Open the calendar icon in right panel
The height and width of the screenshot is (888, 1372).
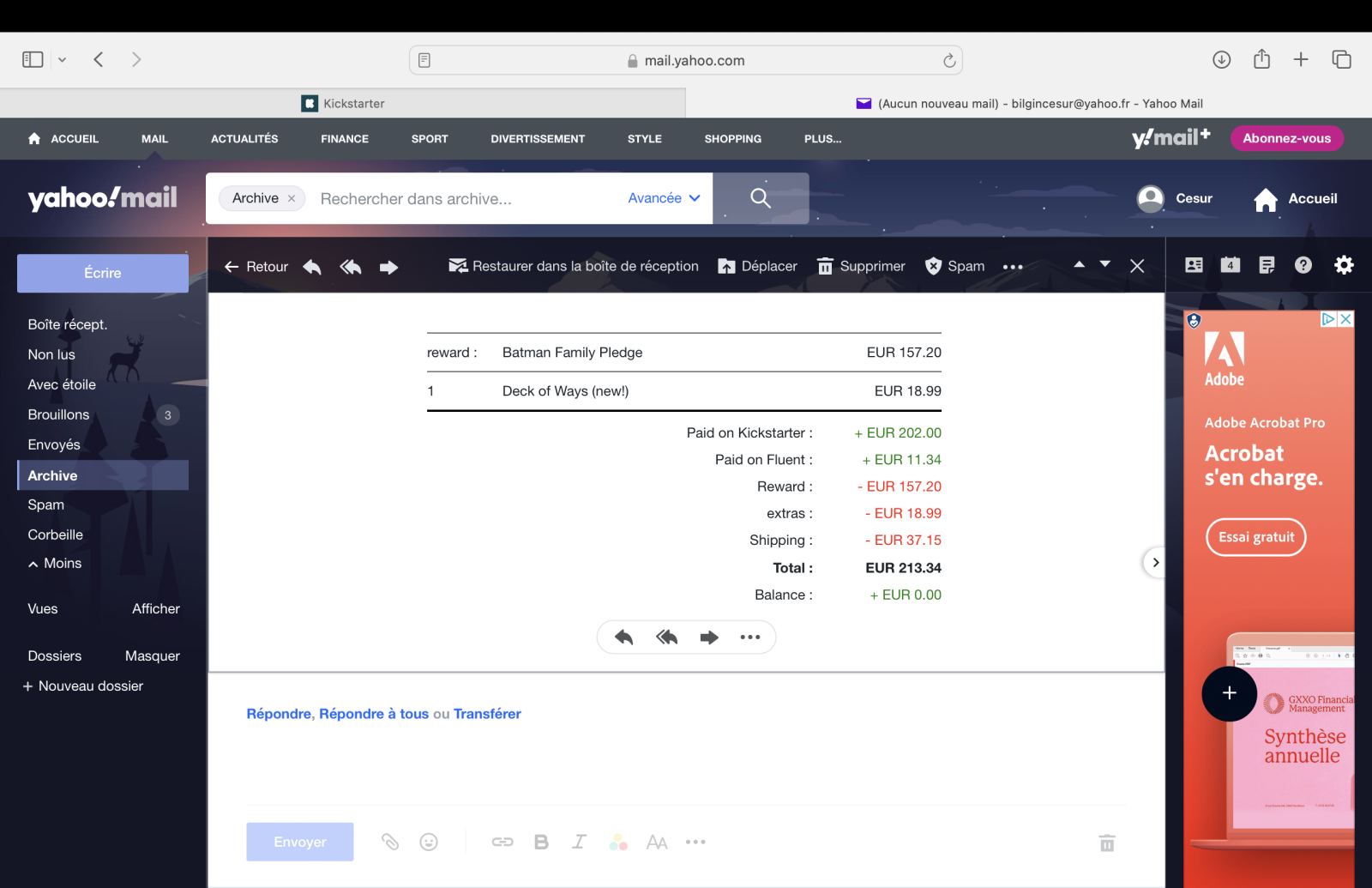pyautogui.click(x=1231, y=265)
